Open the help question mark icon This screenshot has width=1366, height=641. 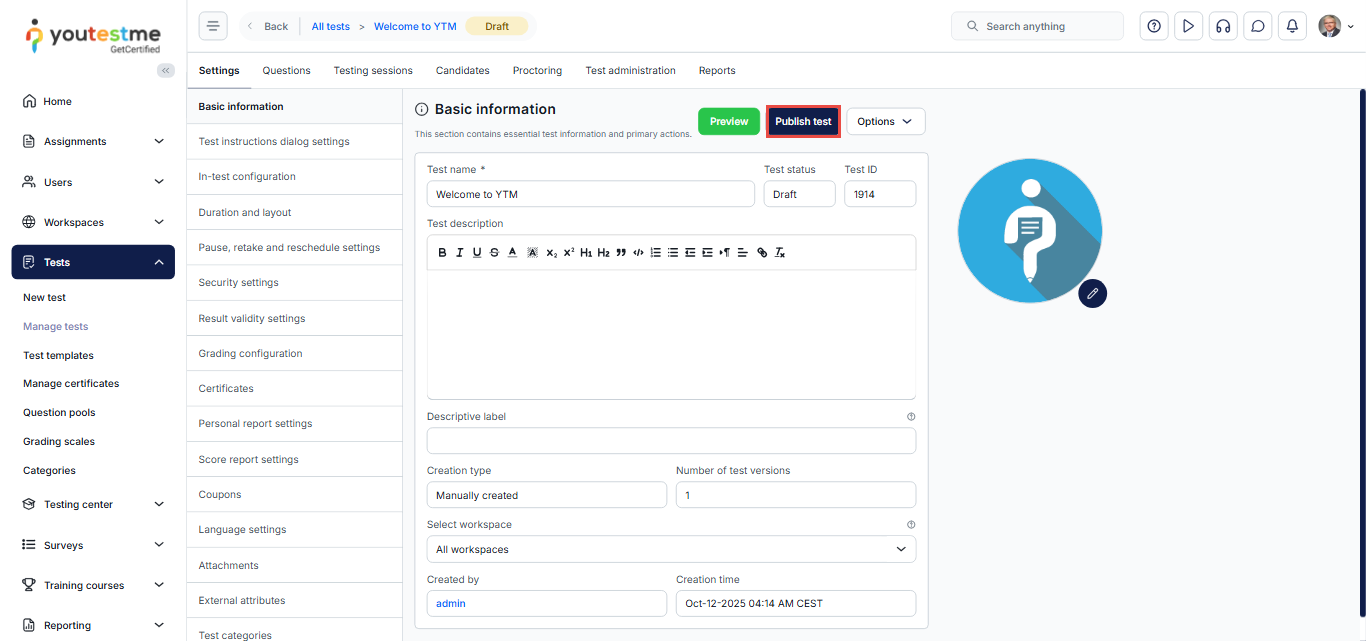coord(1154,26)
